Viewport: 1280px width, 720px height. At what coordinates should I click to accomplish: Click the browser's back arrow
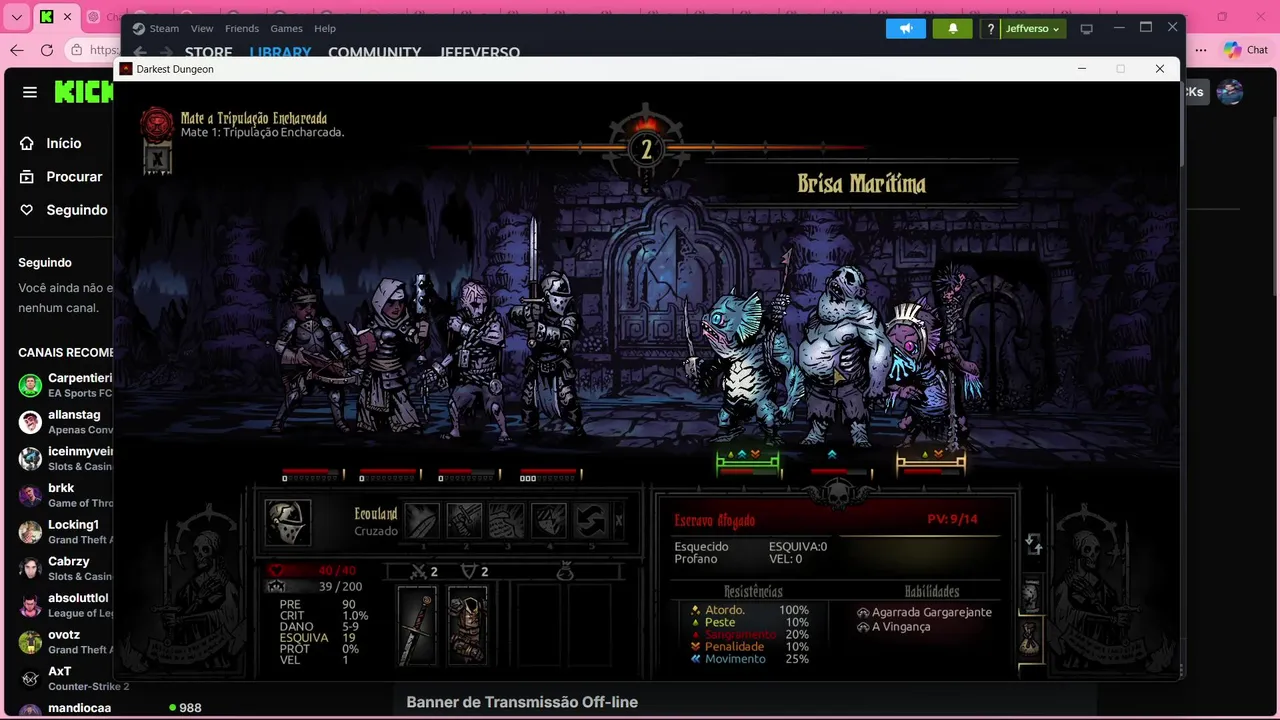coord(17,50)
